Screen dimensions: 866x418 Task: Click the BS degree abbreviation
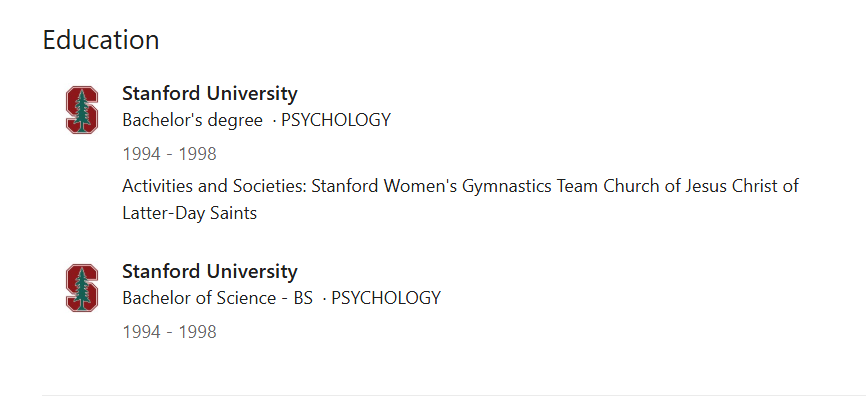[x=303, y=298]
